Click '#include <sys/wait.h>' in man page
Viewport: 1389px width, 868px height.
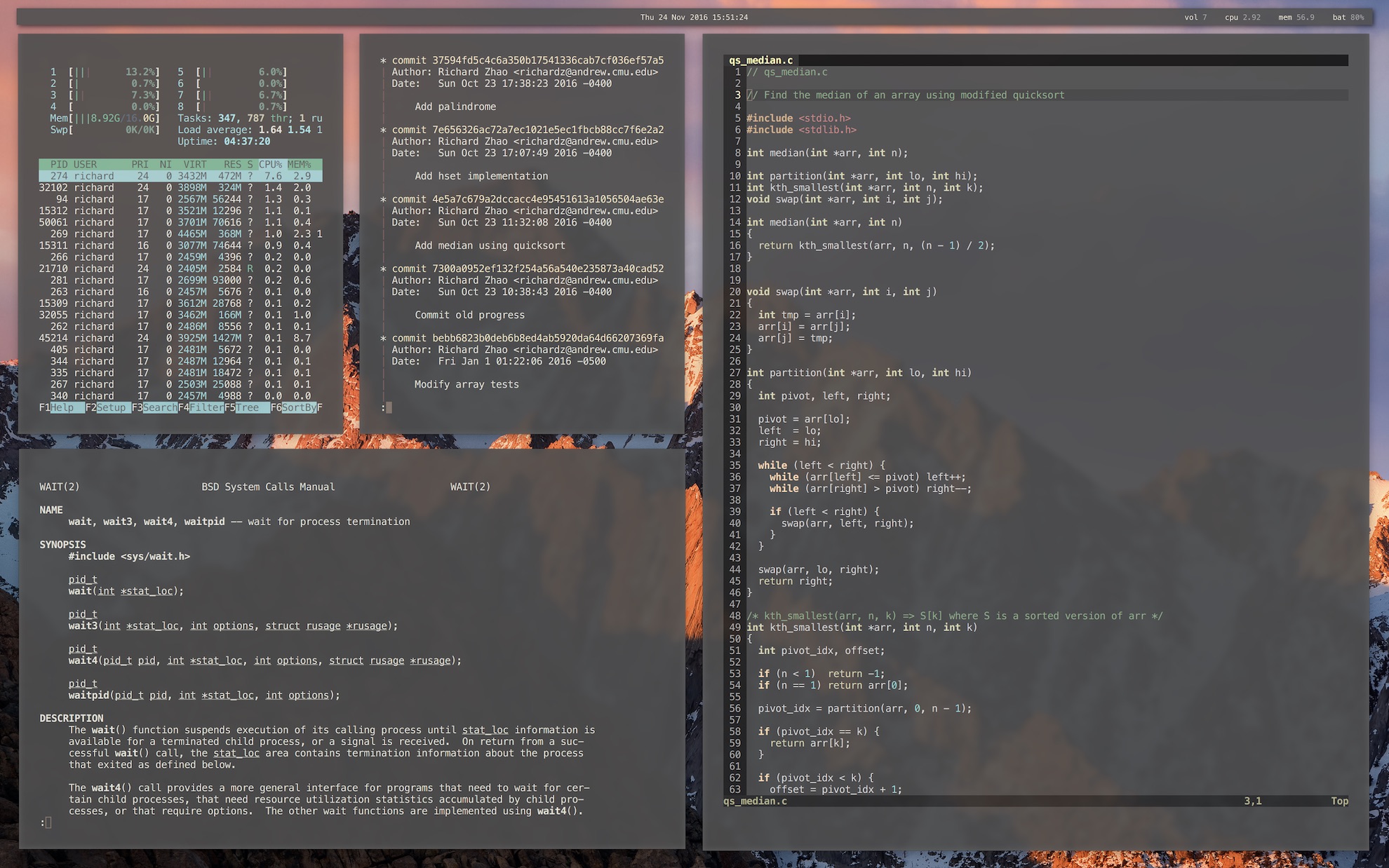coord(129,556)
